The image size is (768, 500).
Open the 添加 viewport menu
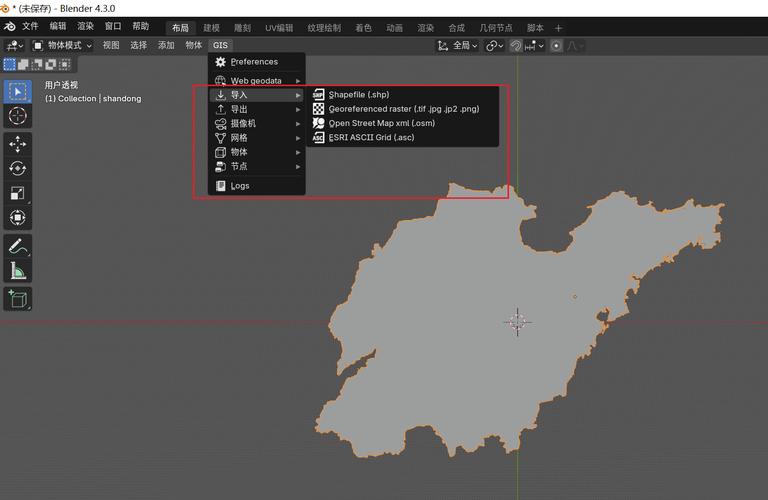tap(166, 46)
